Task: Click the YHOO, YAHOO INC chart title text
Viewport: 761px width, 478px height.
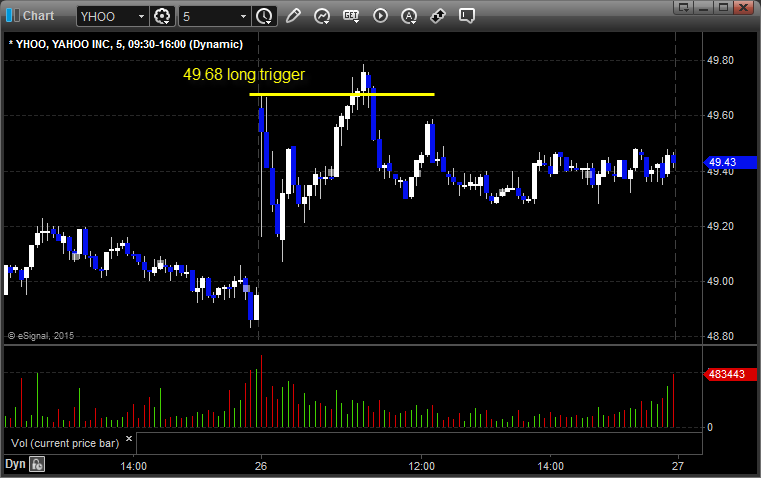Action: [126, 44]
